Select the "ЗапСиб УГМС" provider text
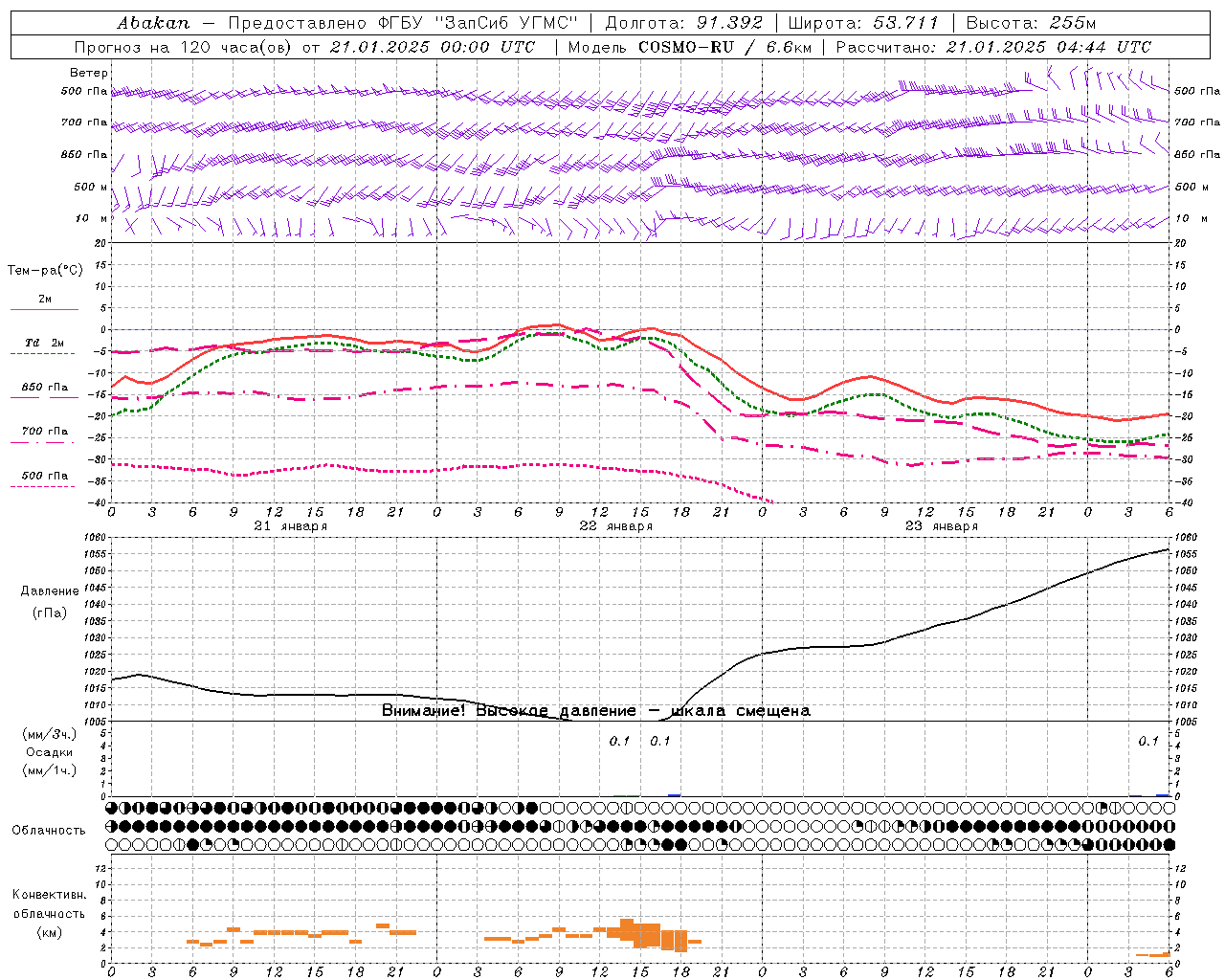The image size is (1225, 980). (x=506, y=22)
